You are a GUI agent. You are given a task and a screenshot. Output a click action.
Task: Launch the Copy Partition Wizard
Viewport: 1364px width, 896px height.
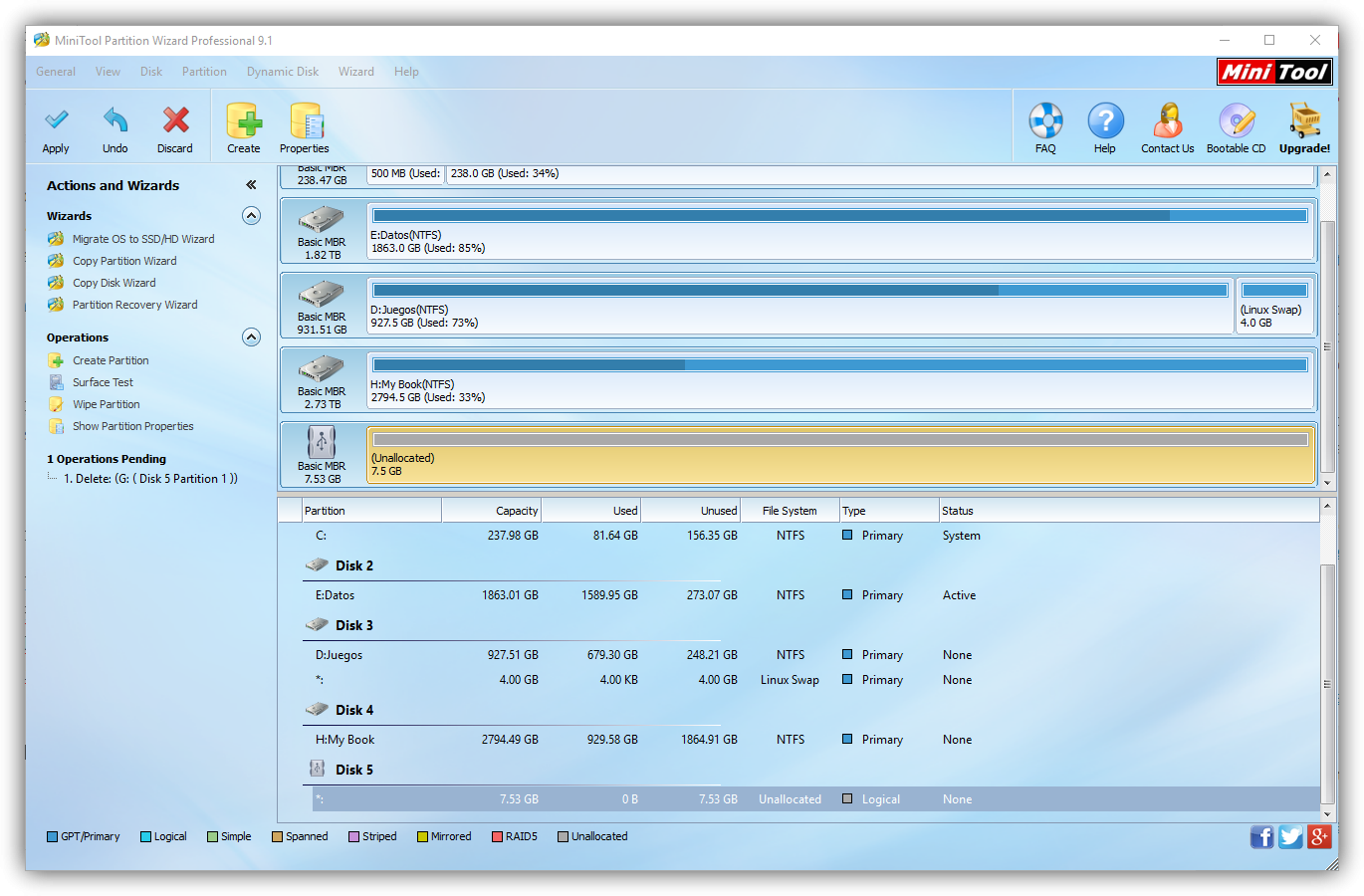(124, 261)
